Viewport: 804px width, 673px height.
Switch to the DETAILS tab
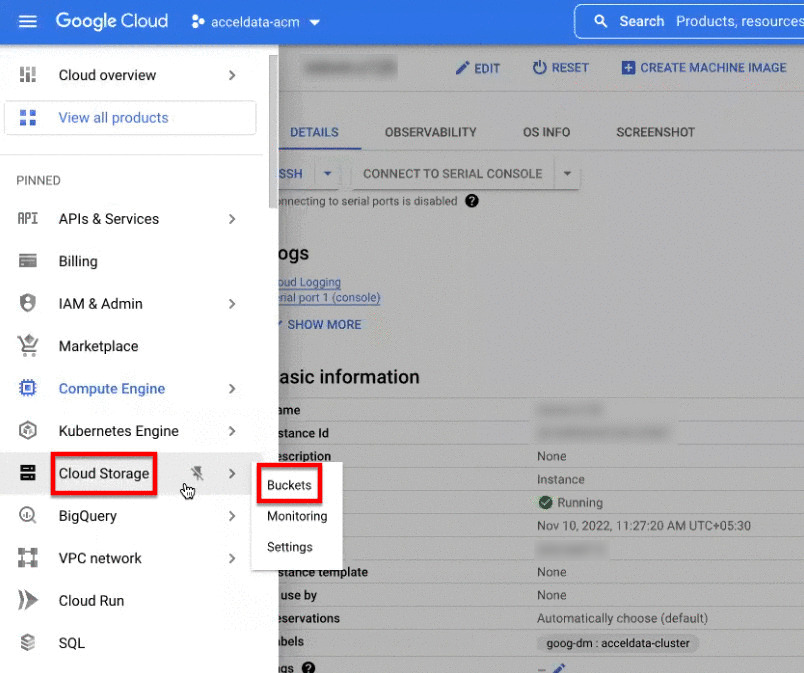[314, 132]
